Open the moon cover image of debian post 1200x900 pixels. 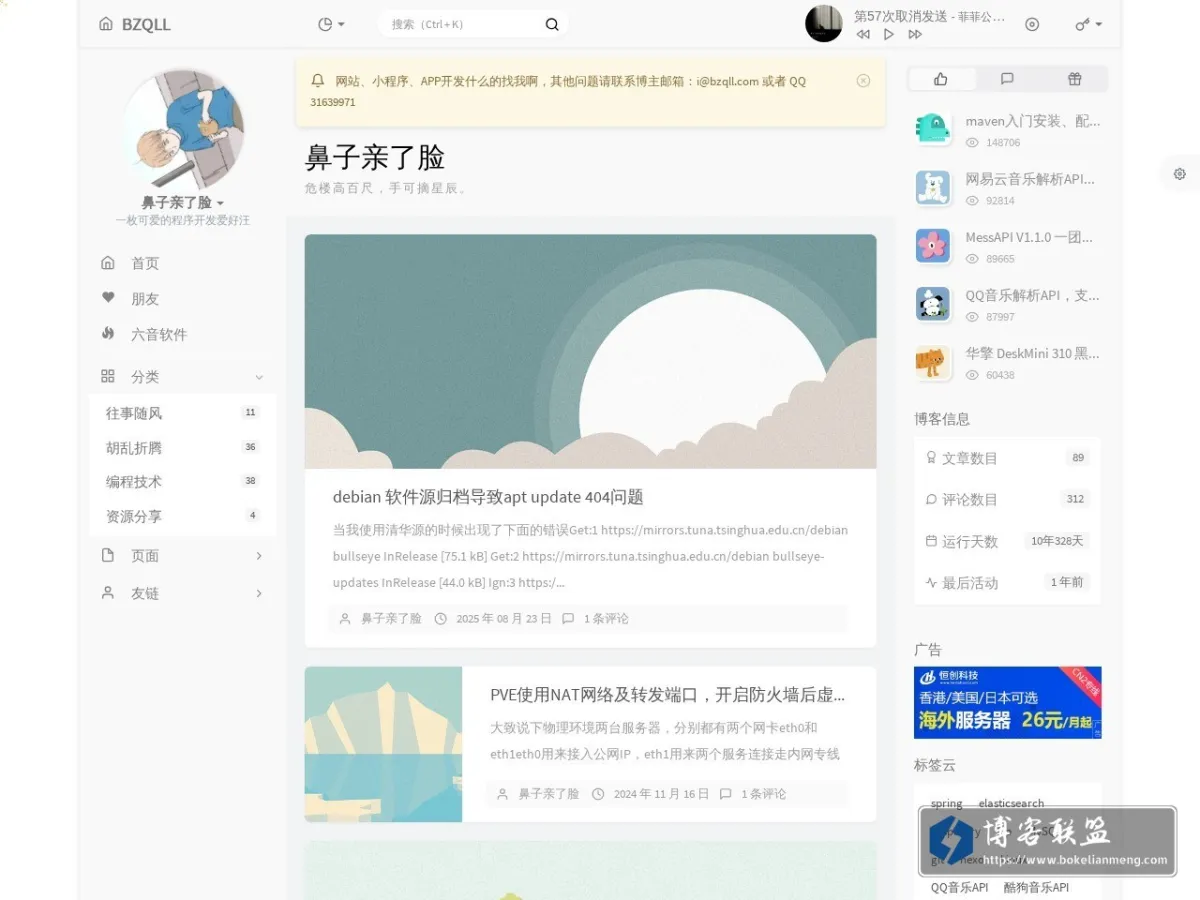pyautogui.click(x=590, y=351)
